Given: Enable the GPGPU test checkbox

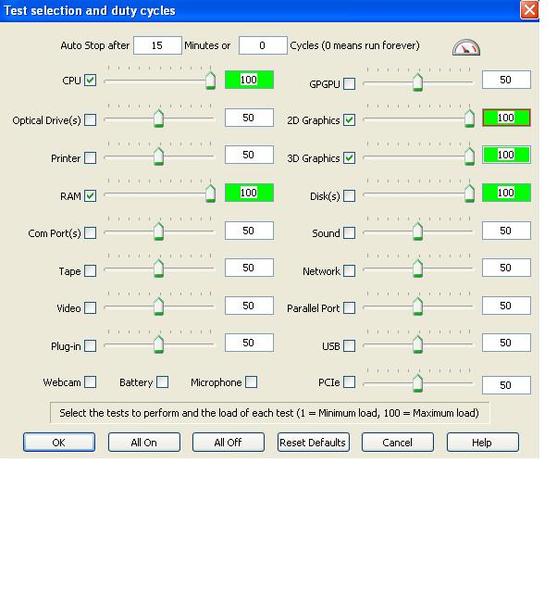Looking at the screenshot, I should coord(349,83).
